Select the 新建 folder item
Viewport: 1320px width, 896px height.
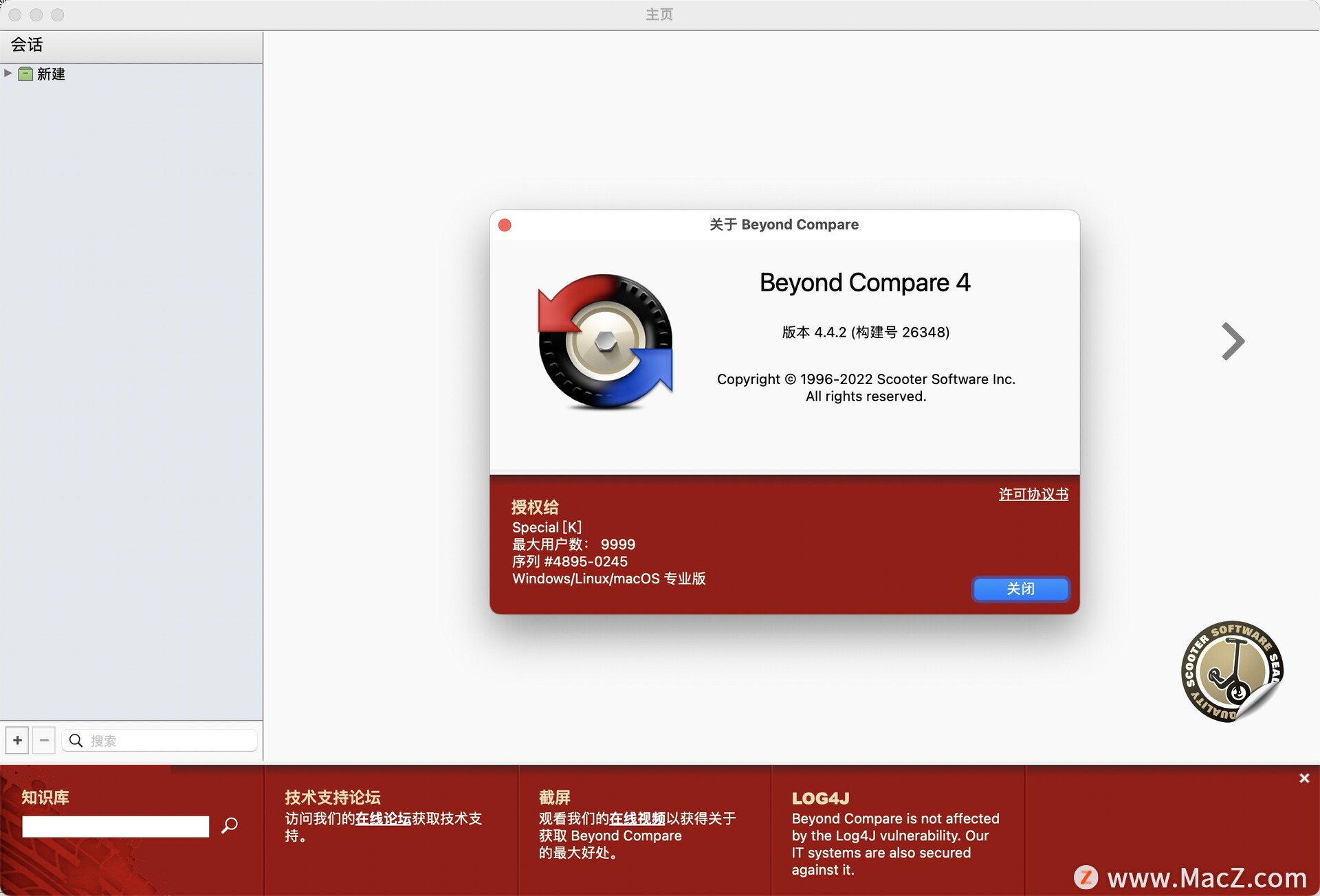click(51, 74)
